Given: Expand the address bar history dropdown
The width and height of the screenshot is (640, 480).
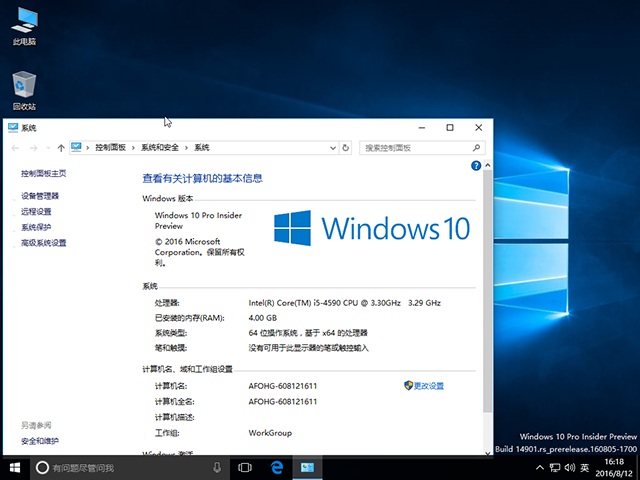Looking at the screenshot, I should pyautogui.click(x=333, y=148).
